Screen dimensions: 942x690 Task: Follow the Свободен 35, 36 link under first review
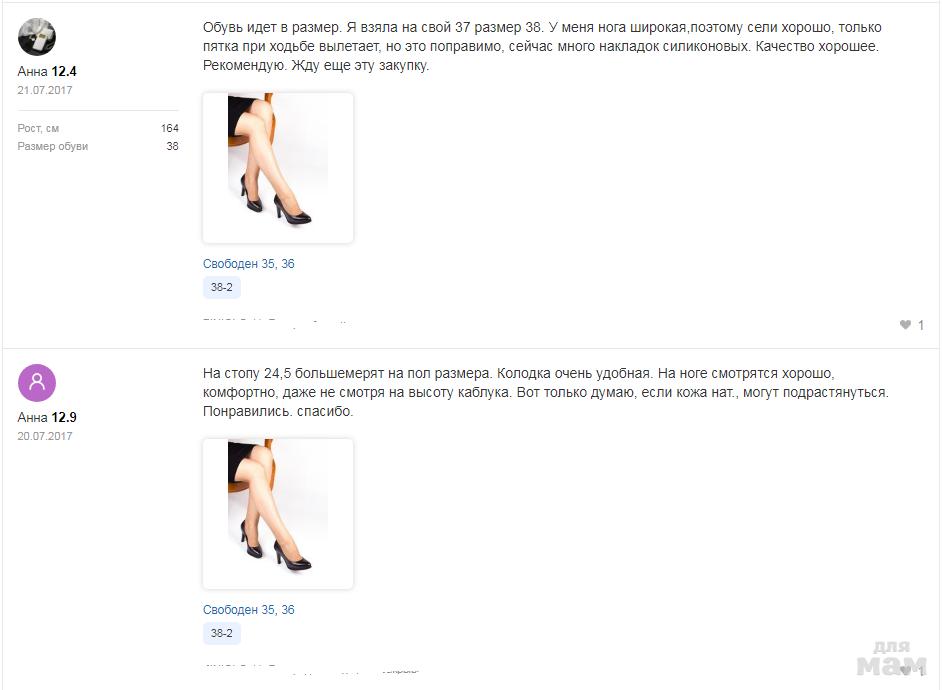[x=249, y=264]
